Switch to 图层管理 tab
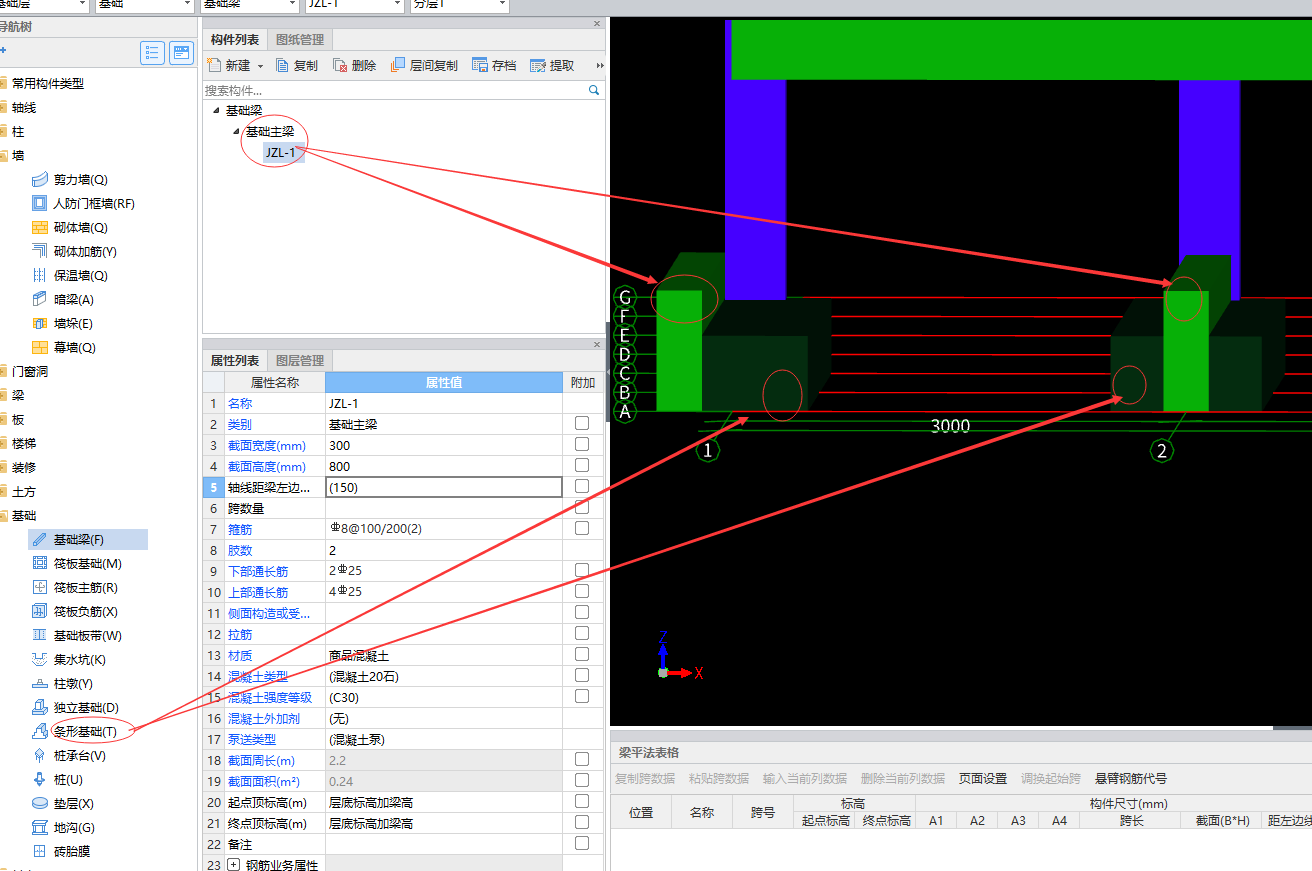The image size is (1312, 871). pos(300,360)
